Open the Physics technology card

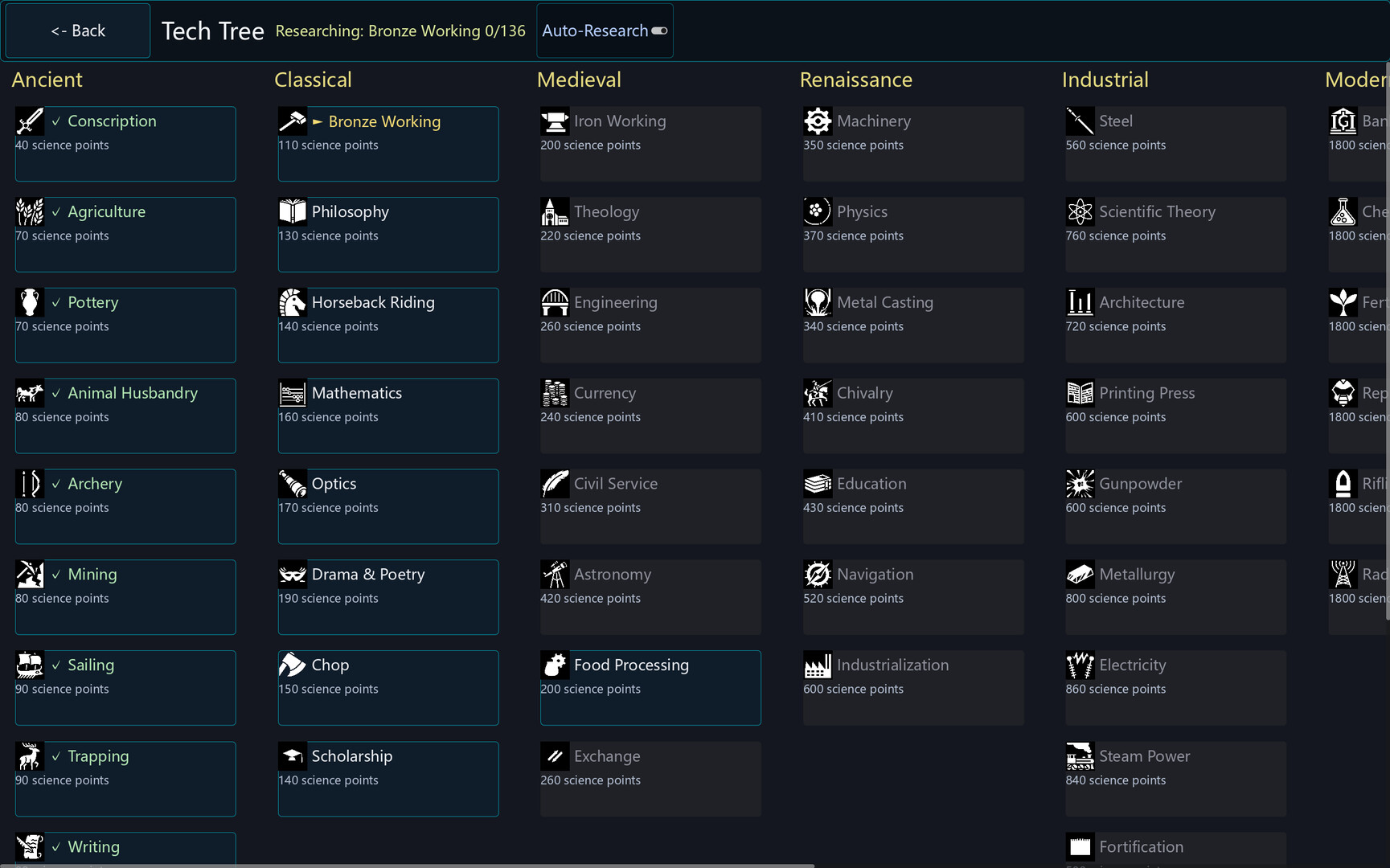point(913,235)
